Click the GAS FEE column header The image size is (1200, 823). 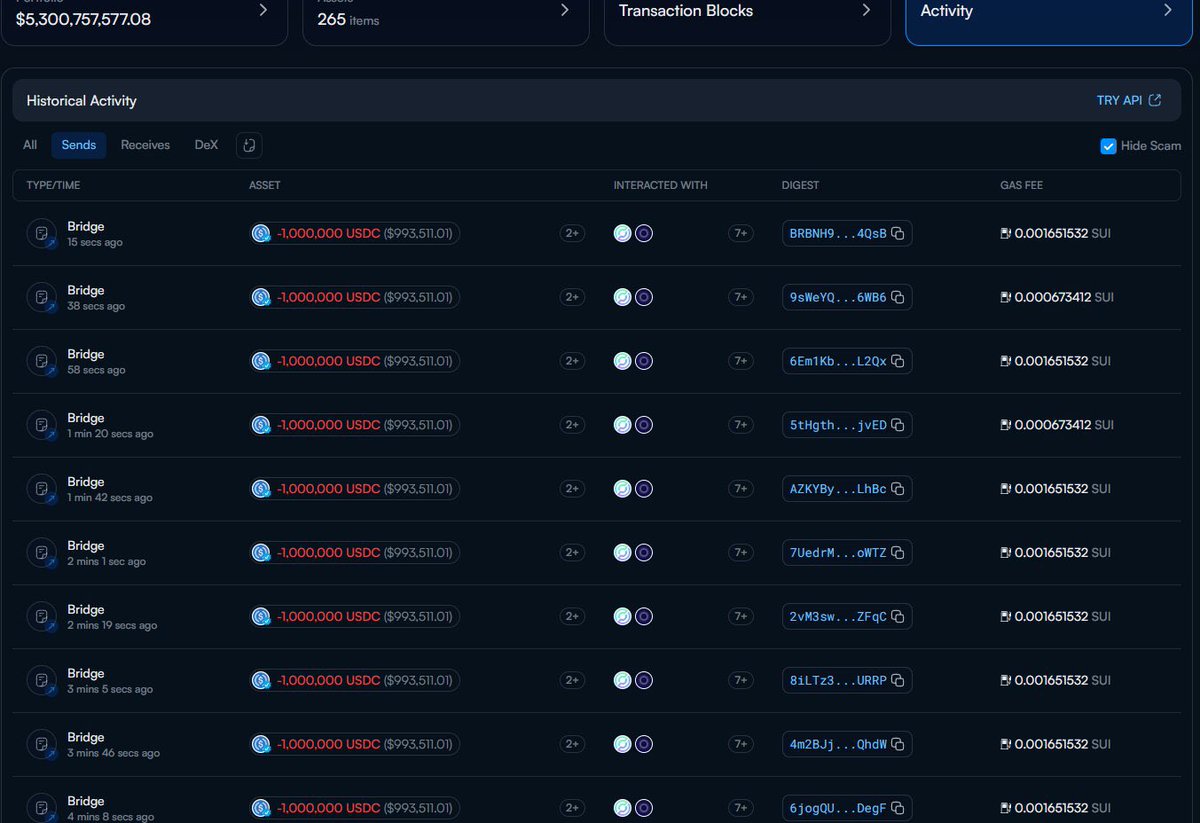[x=1022, y=186]
